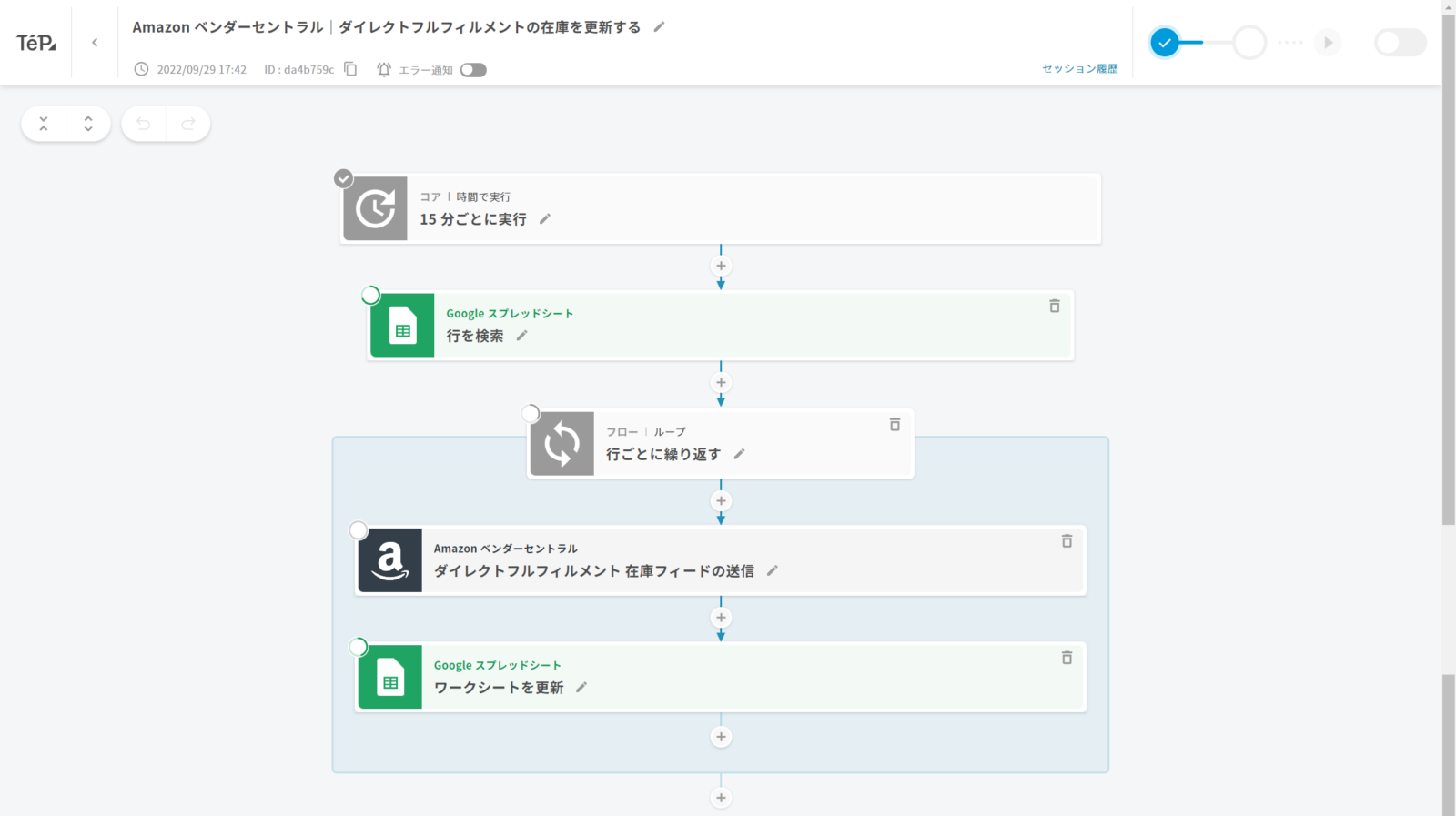Screen dimensions: 1456x816
Task: Edit the ワークシートを更新 step name
Action: (x=581, y=688)
